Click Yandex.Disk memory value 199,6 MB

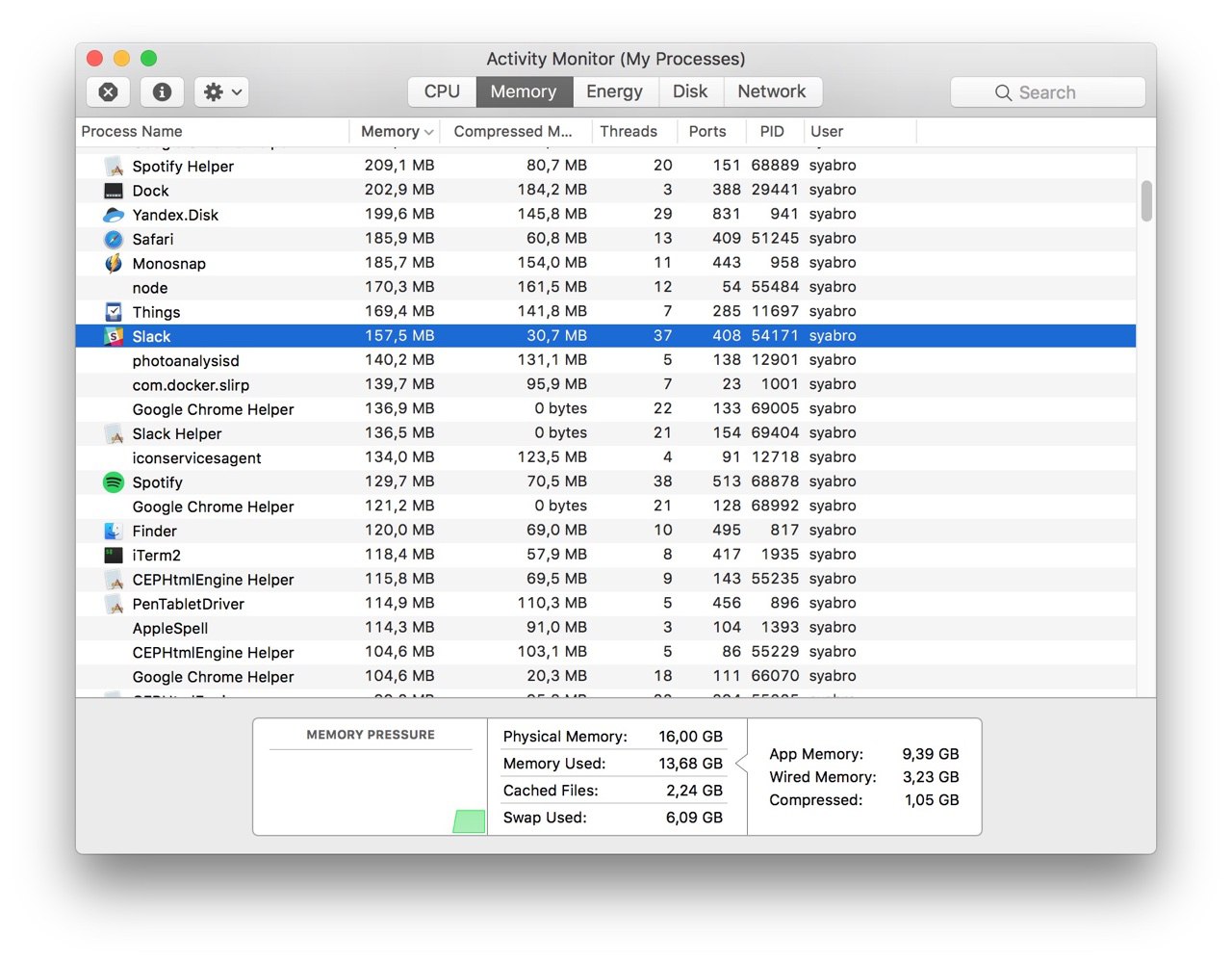tap(399, 214)
